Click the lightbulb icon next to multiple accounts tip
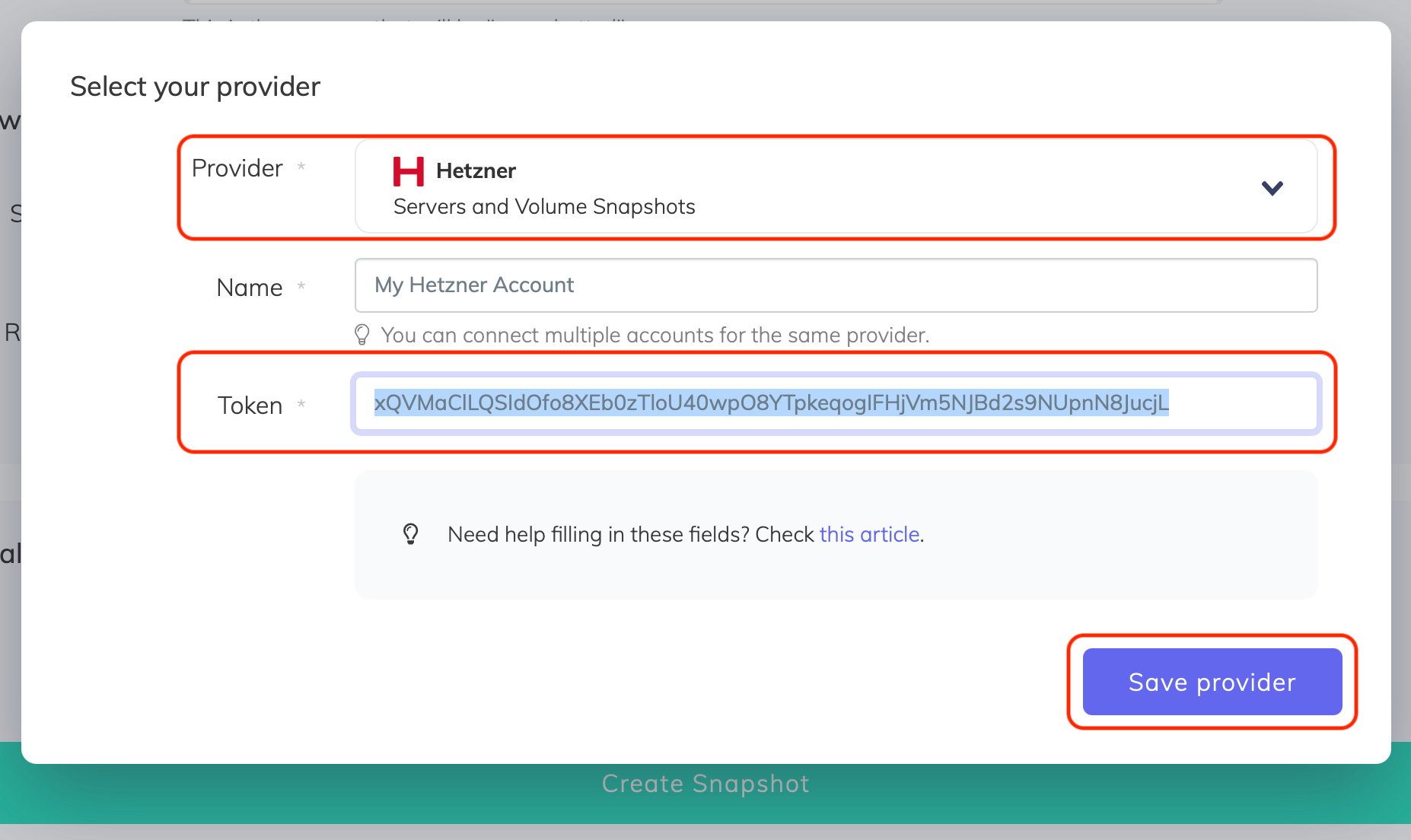 [x=362, y=335]
